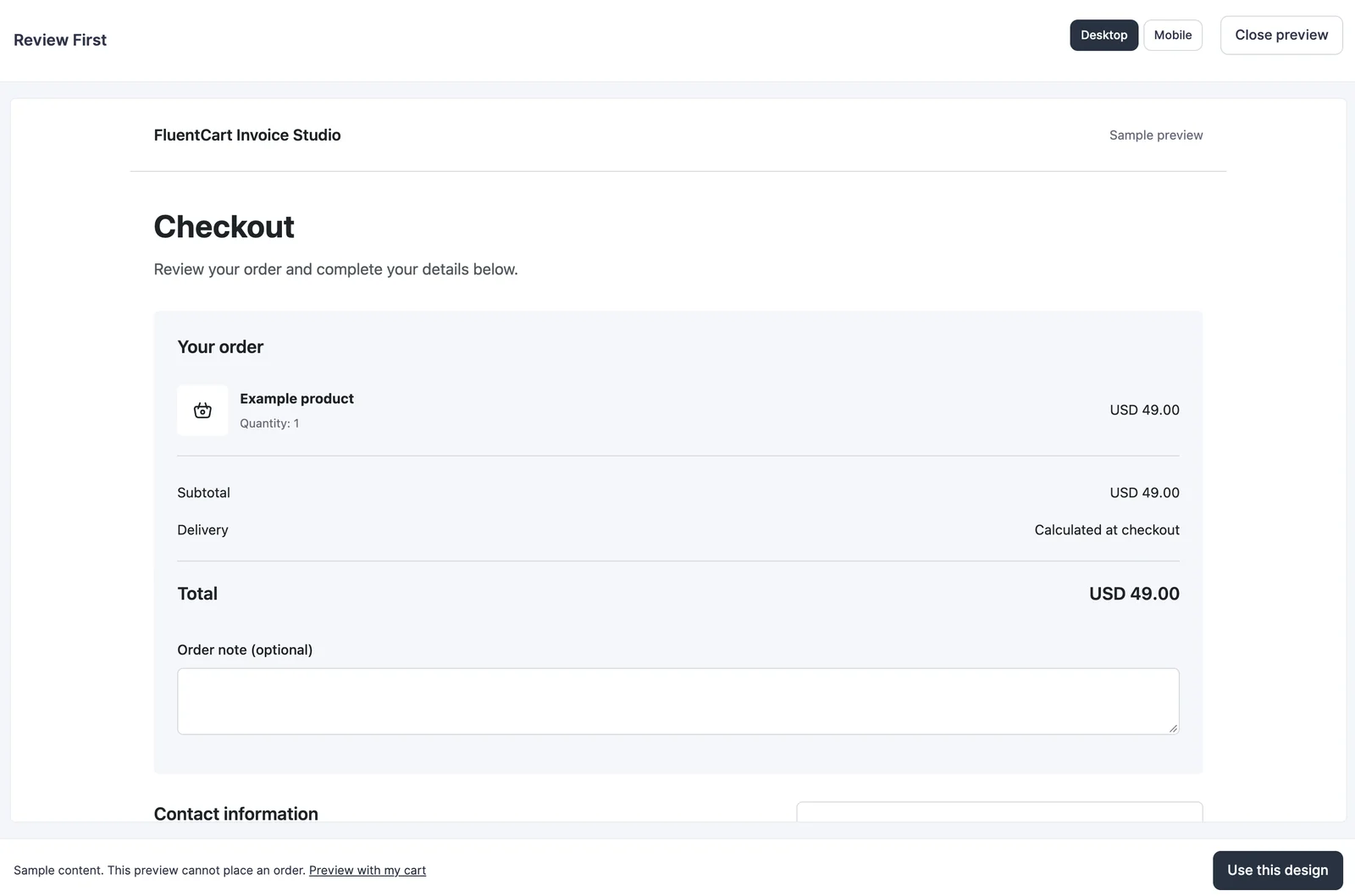The image size is (1355, 896).
Task: Click the bold Total amount USD 49.00
Action: click(1134, 594)
